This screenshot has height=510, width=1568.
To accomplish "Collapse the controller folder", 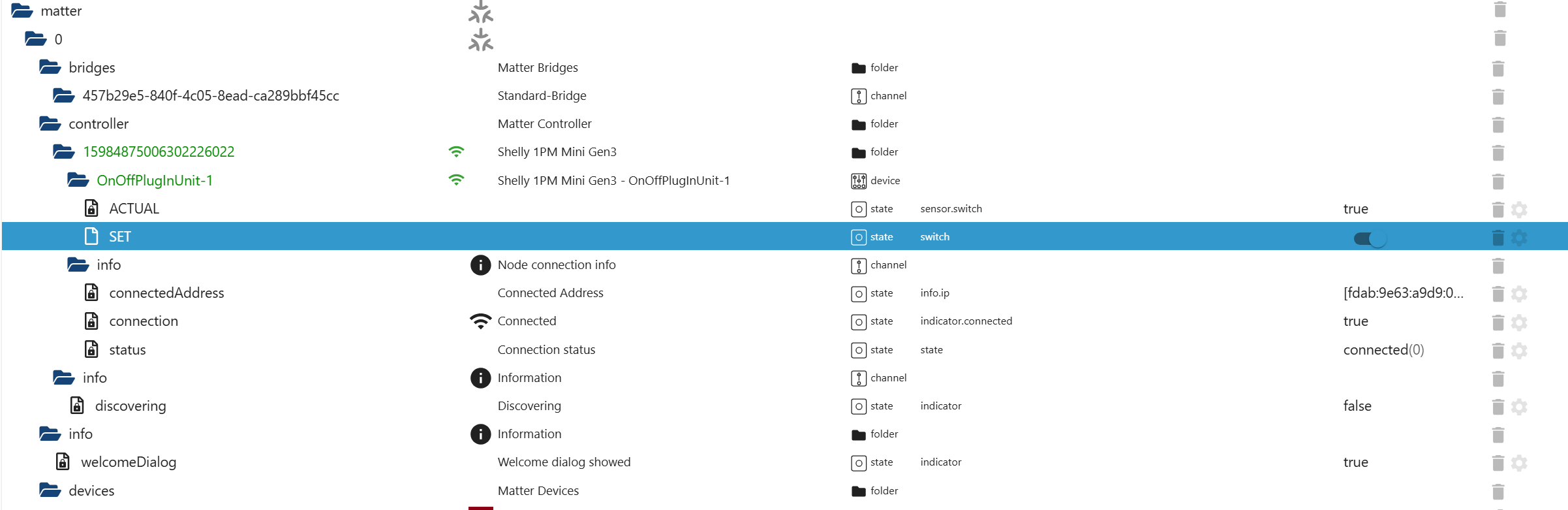I will (50, 123).
